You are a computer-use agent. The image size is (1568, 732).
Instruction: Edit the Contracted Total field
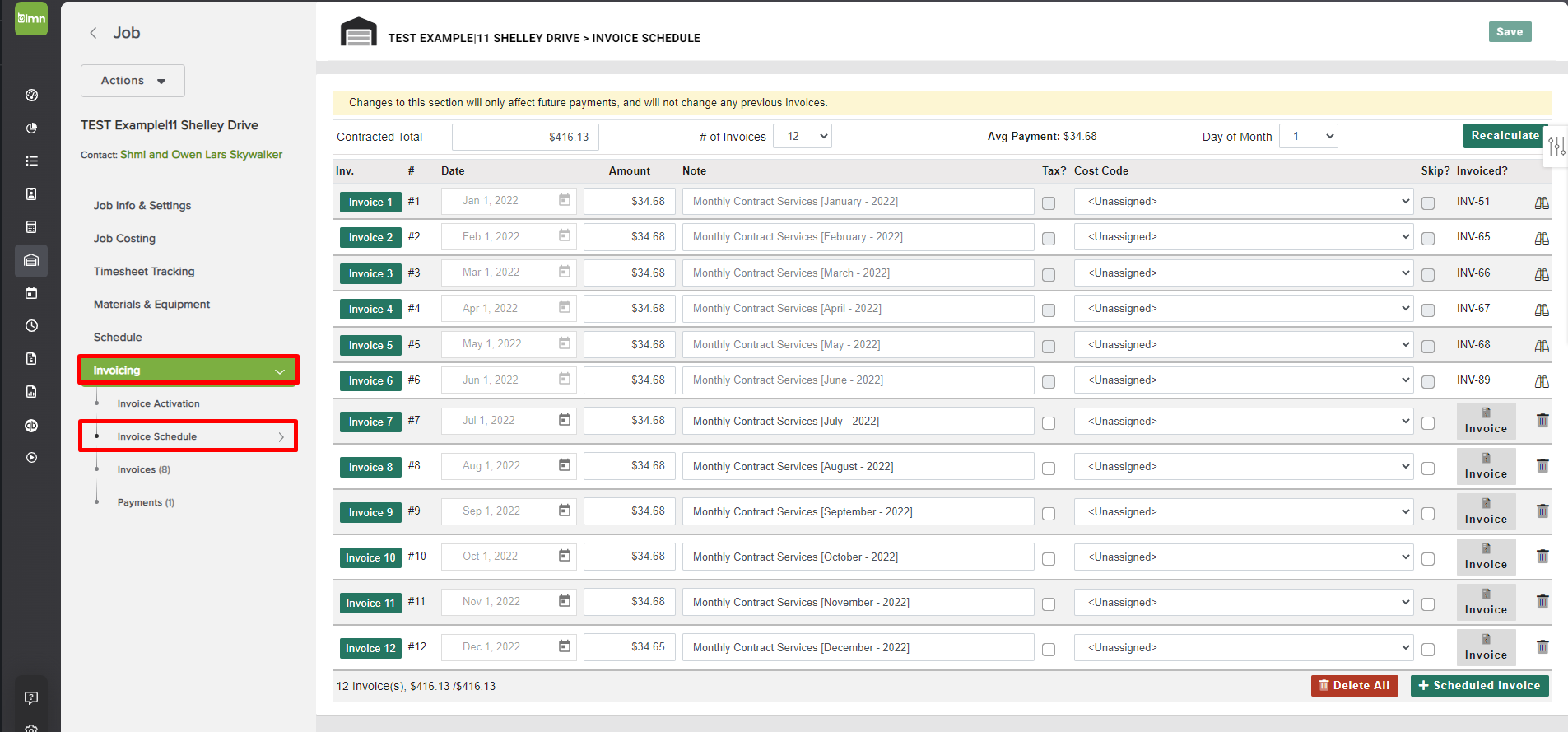[525, 137]
